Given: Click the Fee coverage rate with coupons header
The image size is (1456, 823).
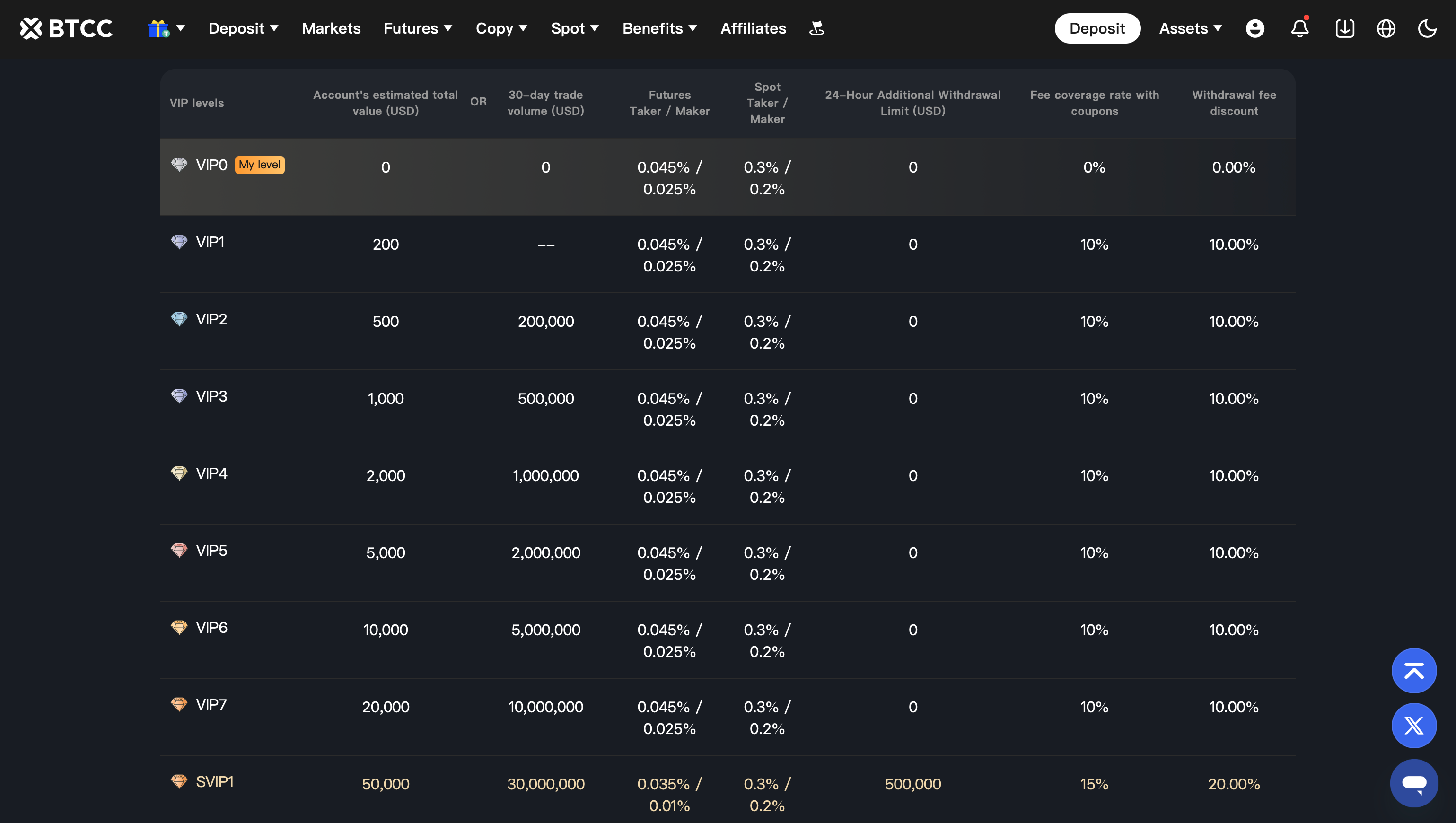Looking at the screenshot, I should click(1094, 103).
